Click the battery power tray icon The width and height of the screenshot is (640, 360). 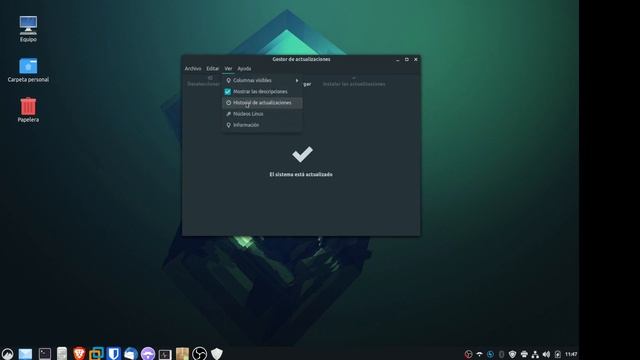(558, 354)
